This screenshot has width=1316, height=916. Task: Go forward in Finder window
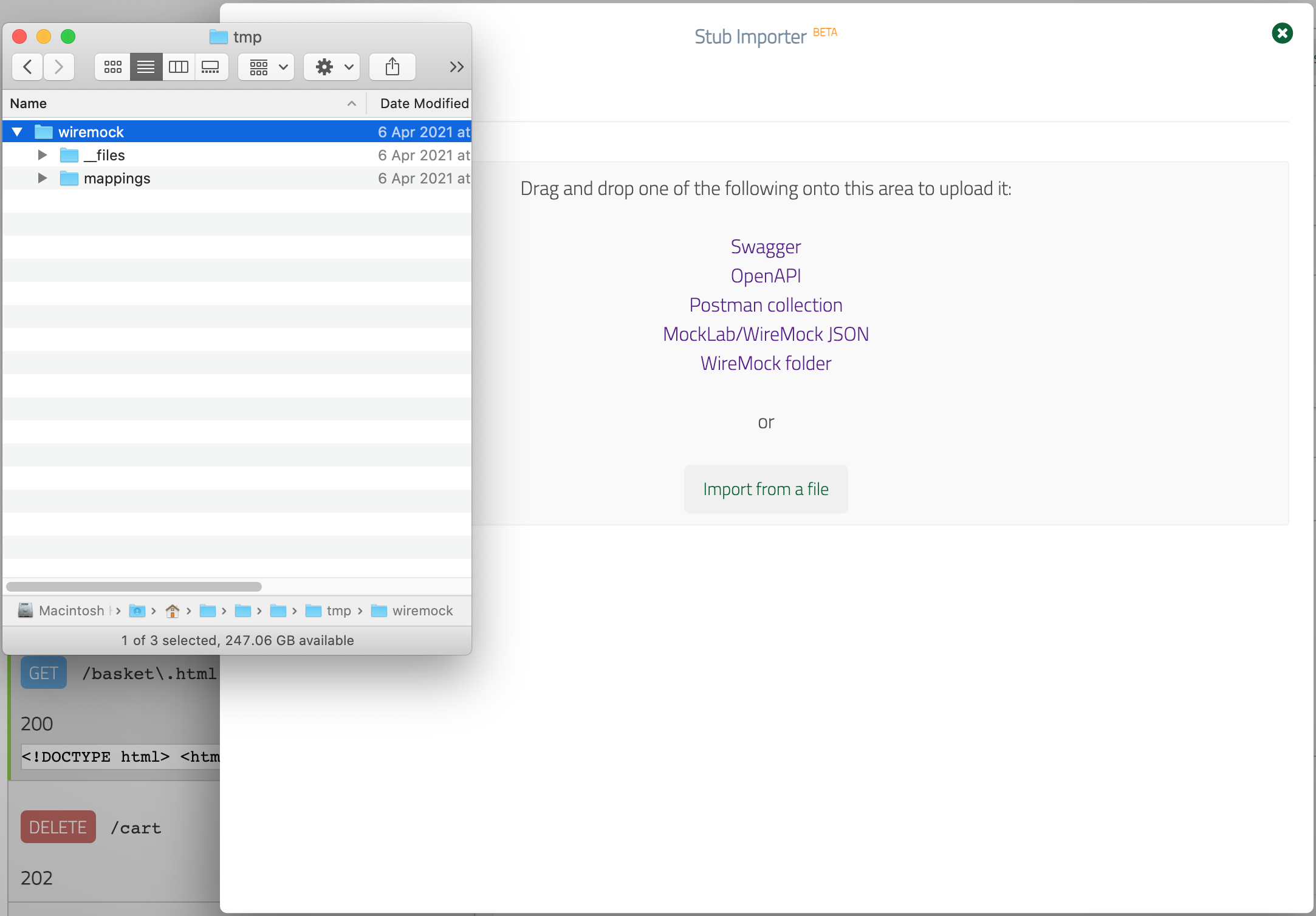[x=59, y=67]
